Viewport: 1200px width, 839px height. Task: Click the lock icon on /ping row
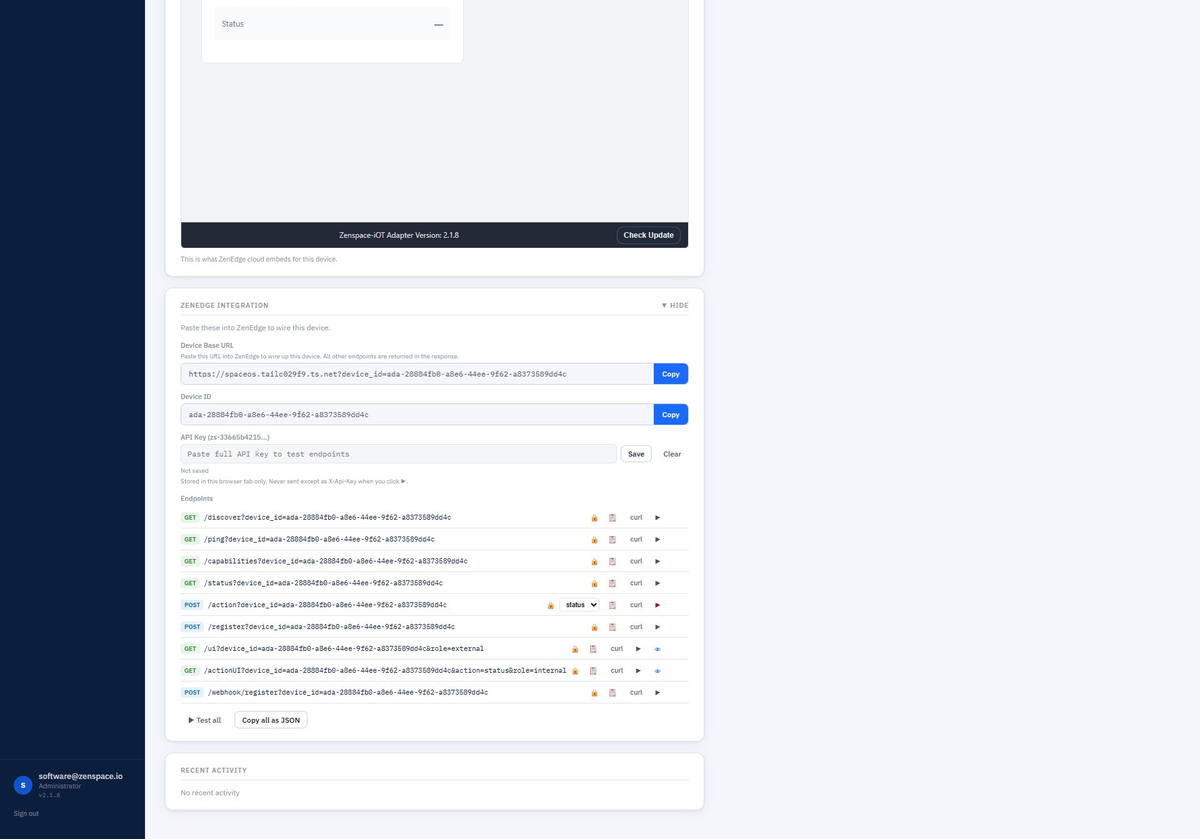tap(594, 540)
